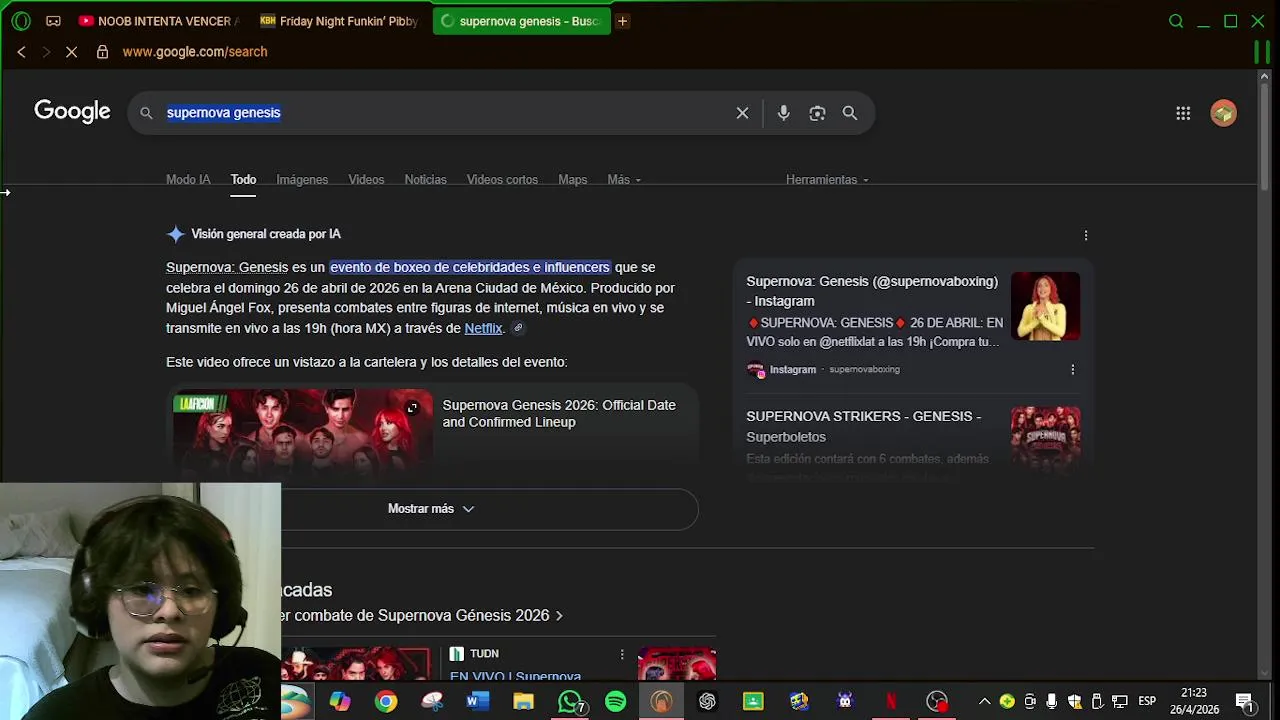Open the Superboletos result poster thumbnail

[x=1045, y=438]
